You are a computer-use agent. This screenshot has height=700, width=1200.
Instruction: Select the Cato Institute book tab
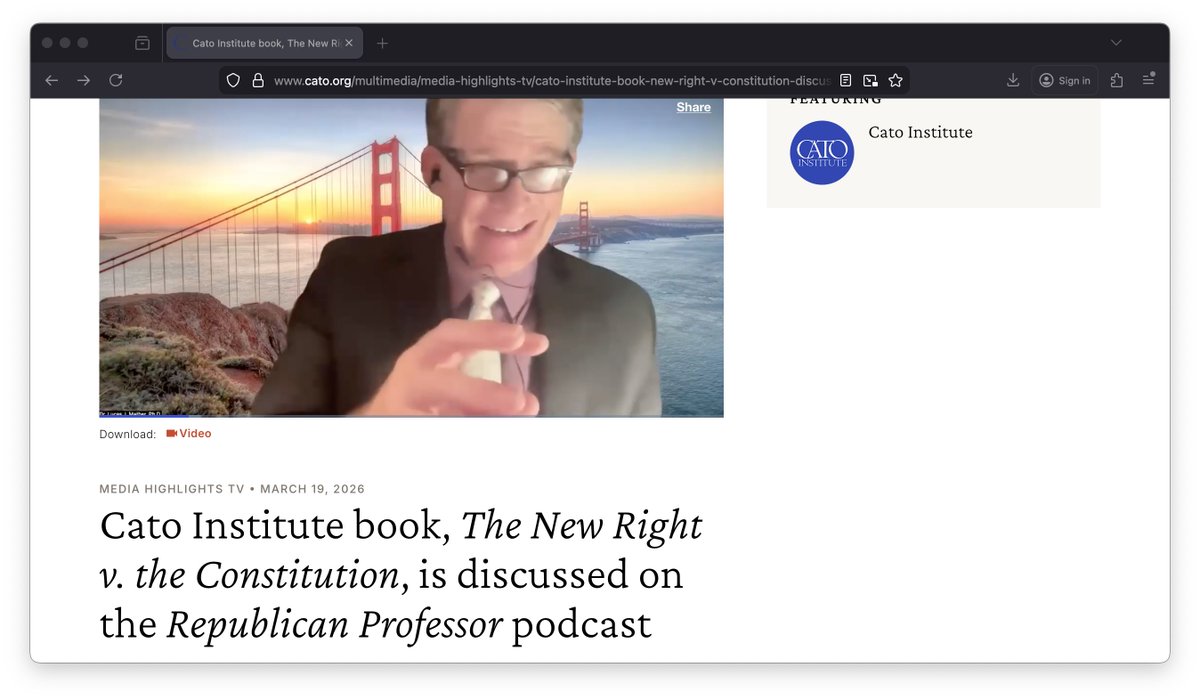(x=264, y=43)
